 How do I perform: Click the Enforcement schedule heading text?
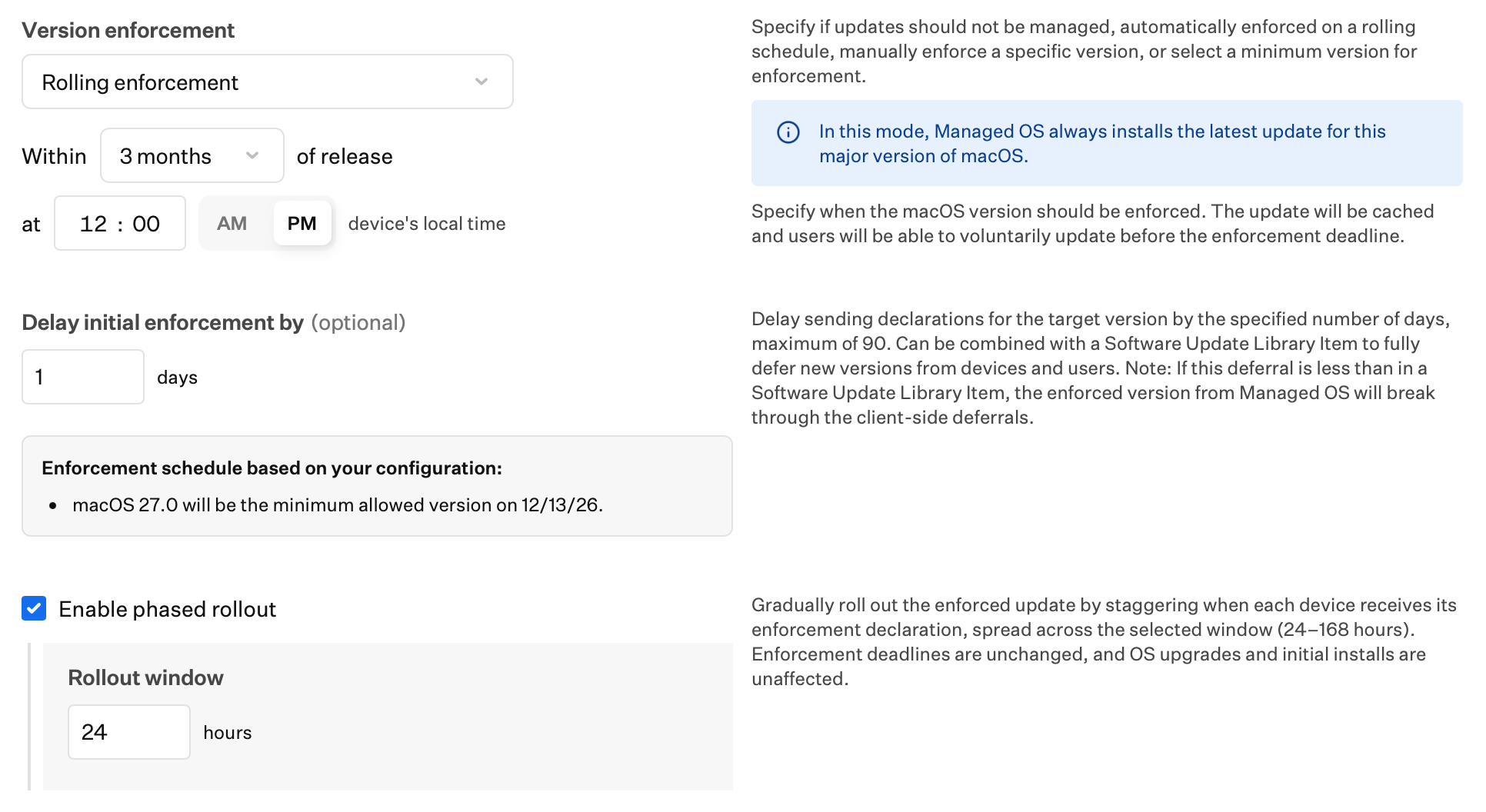[x=272, y=468]
